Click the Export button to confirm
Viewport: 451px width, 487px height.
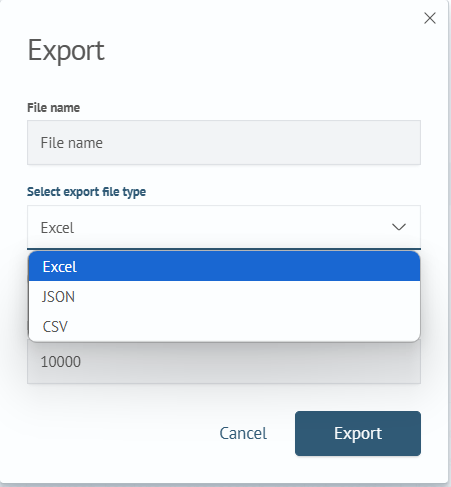358,433
